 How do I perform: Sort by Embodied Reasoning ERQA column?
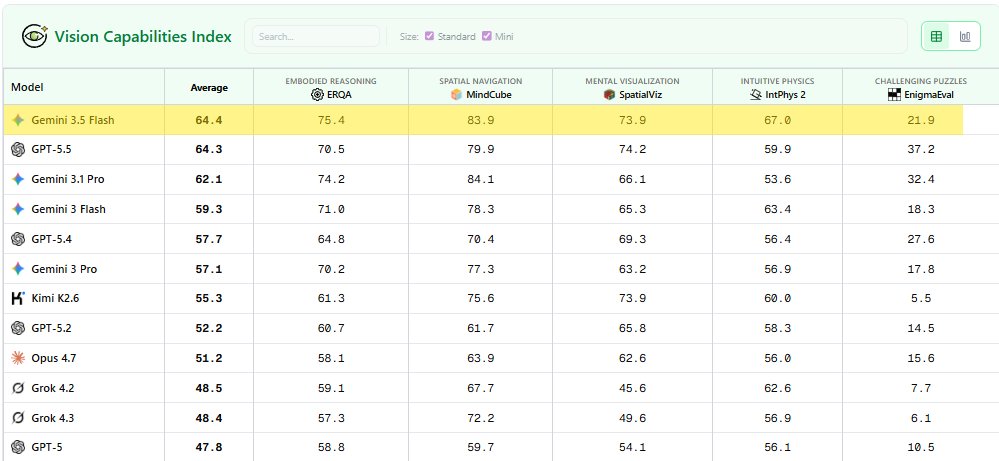[x=331, y=88]
